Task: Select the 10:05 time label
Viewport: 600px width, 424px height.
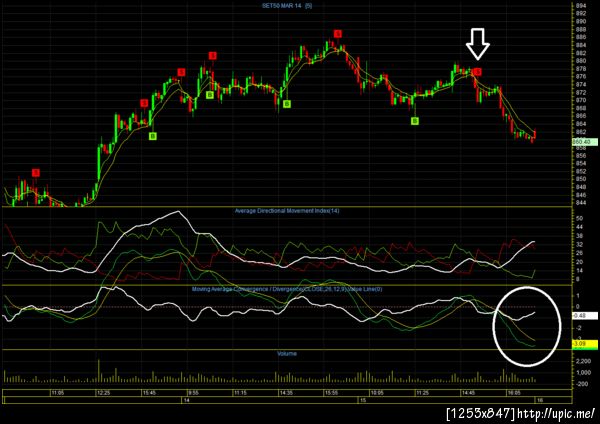Action: click(377, 393)
